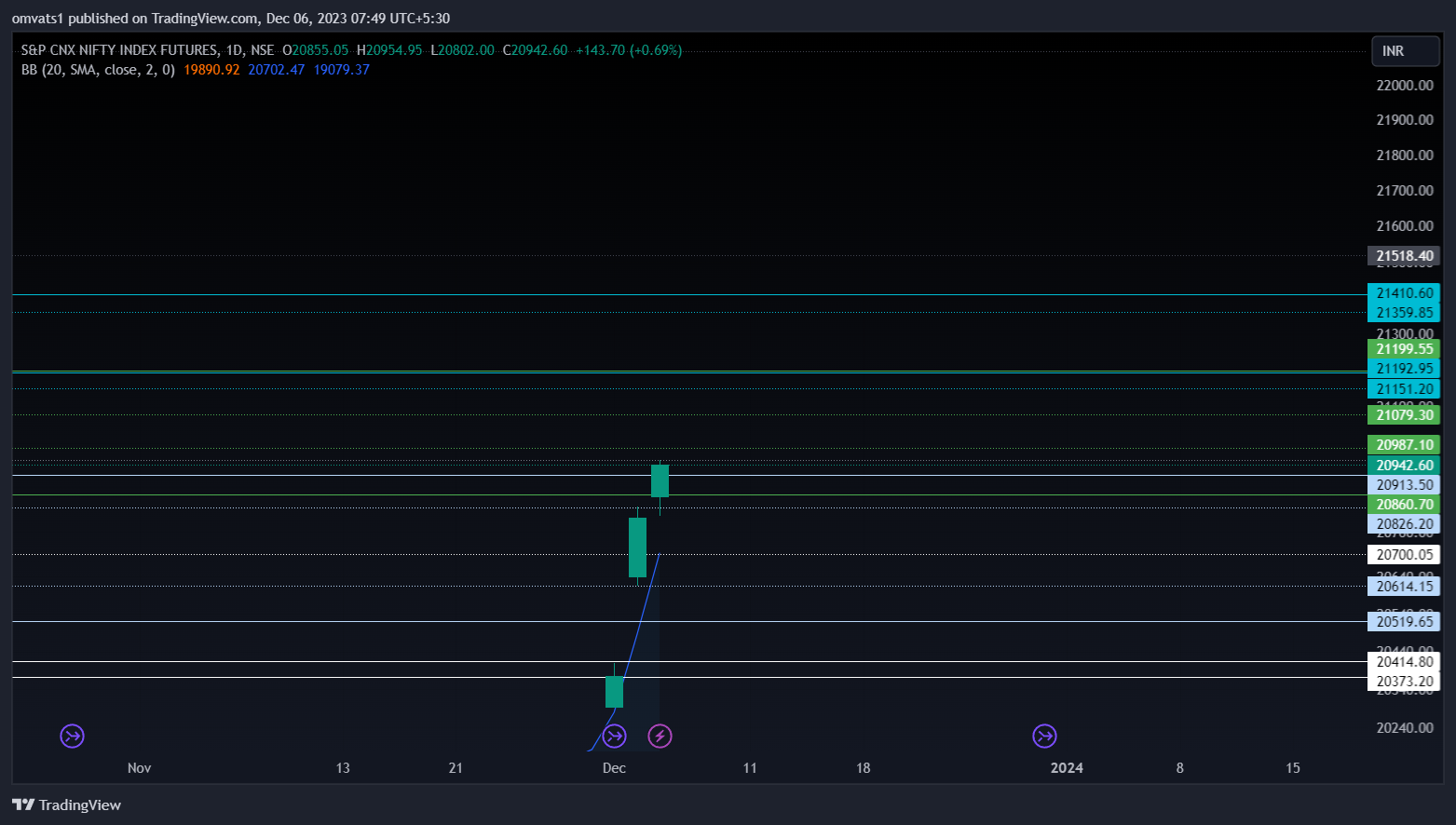The width and height of the screenshot is (1456, 825).
Task: Click the Dec label on the time axis
Action: coord(614,767)
